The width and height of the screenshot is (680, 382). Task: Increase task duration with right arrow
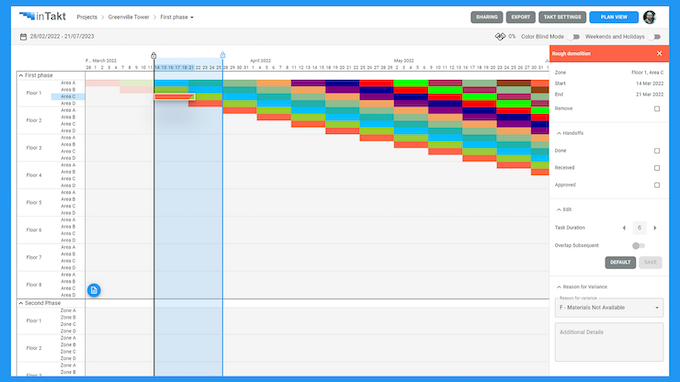(x=655, y=228)
